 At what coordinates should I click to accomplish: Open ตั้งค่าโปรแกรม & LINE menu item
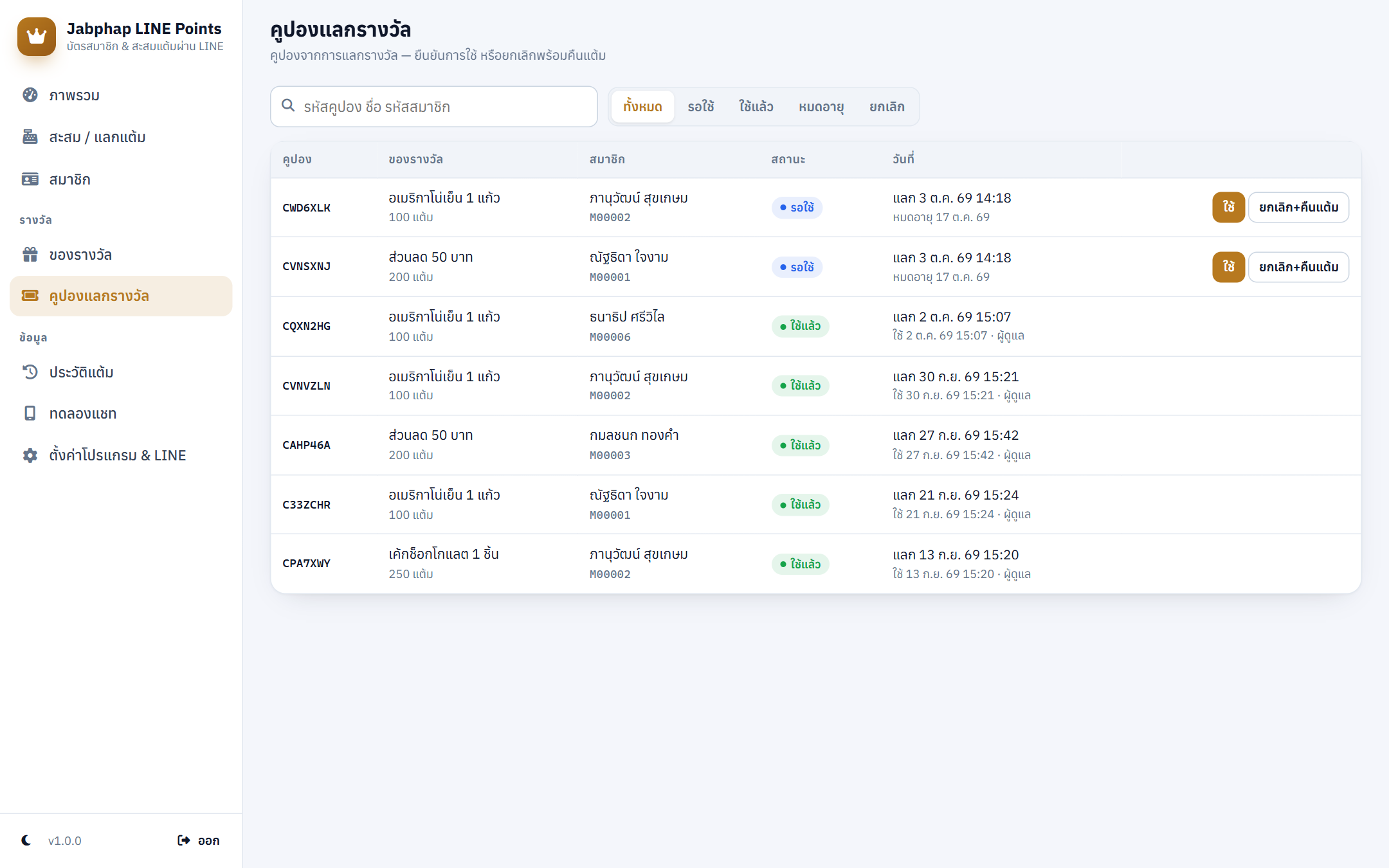[121, 455]
